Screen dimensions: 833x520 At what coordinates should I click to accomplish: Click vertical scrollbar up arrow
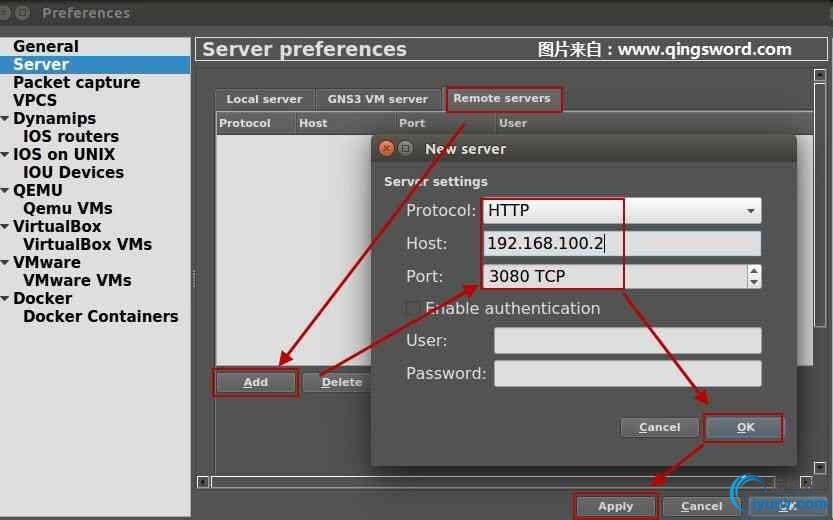tap(820, 75)
